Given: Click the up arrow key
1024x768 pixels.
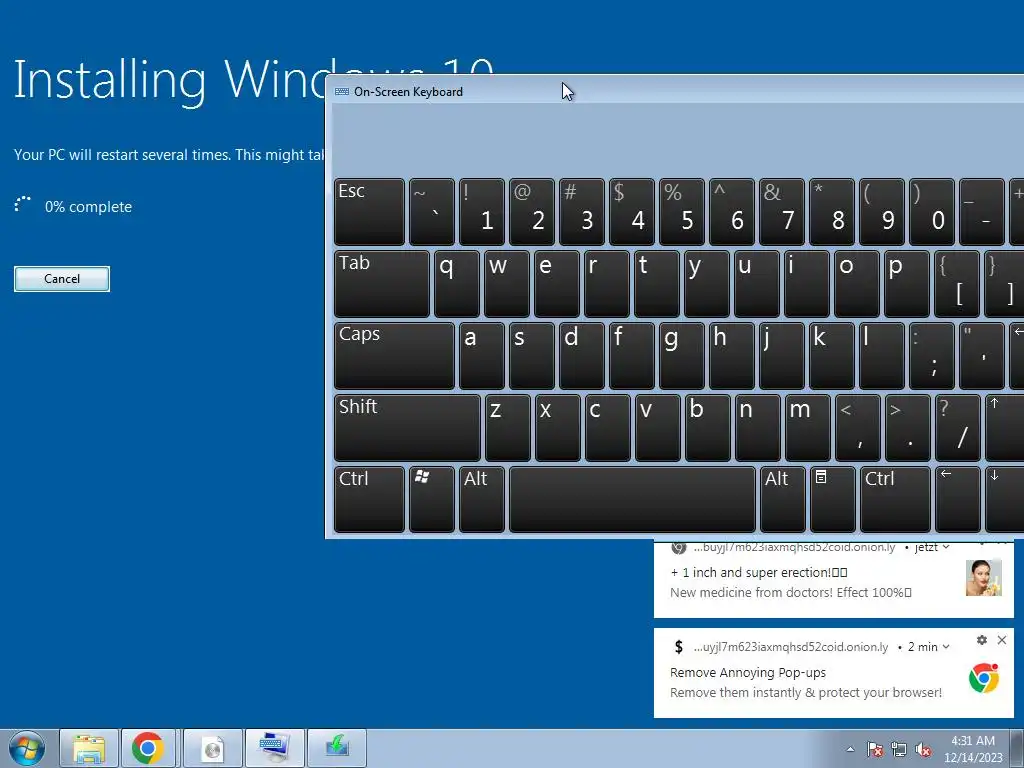Looking at the screenshot, I should point(1004,428).
